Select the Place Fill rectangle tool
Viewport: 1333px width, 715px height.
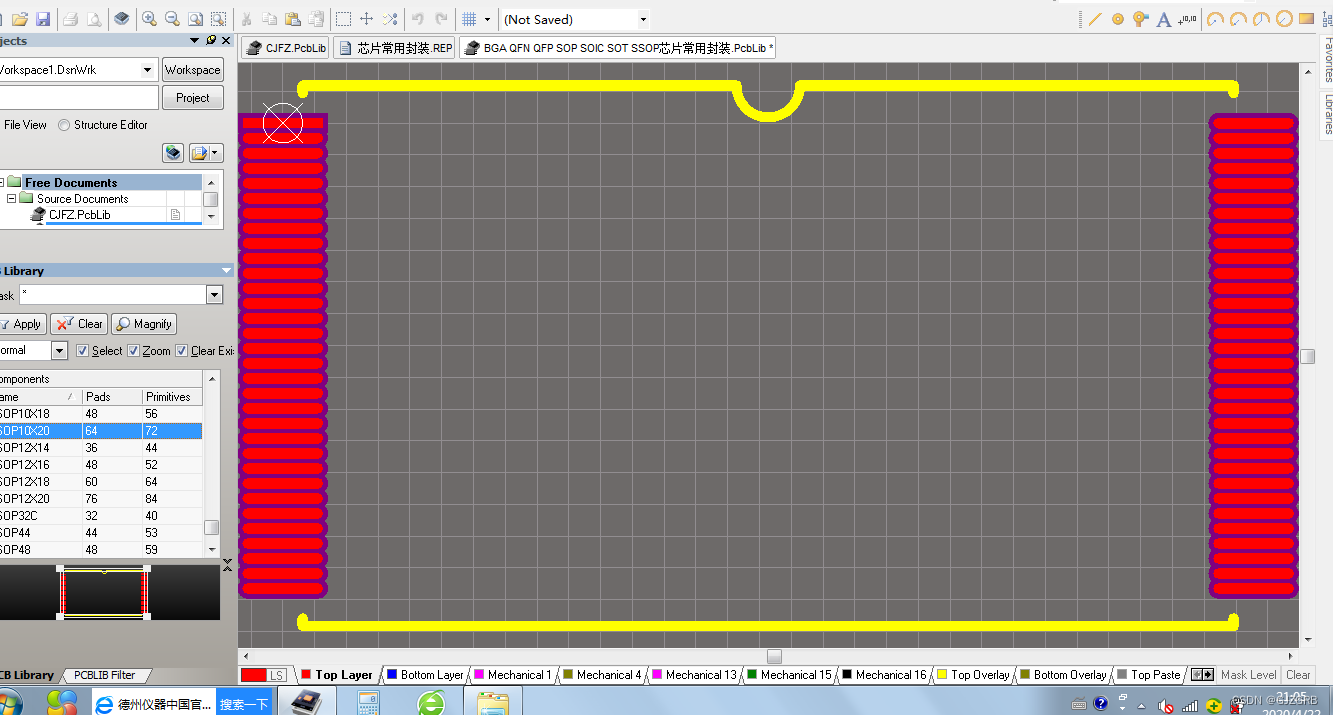coord(1306,19)
